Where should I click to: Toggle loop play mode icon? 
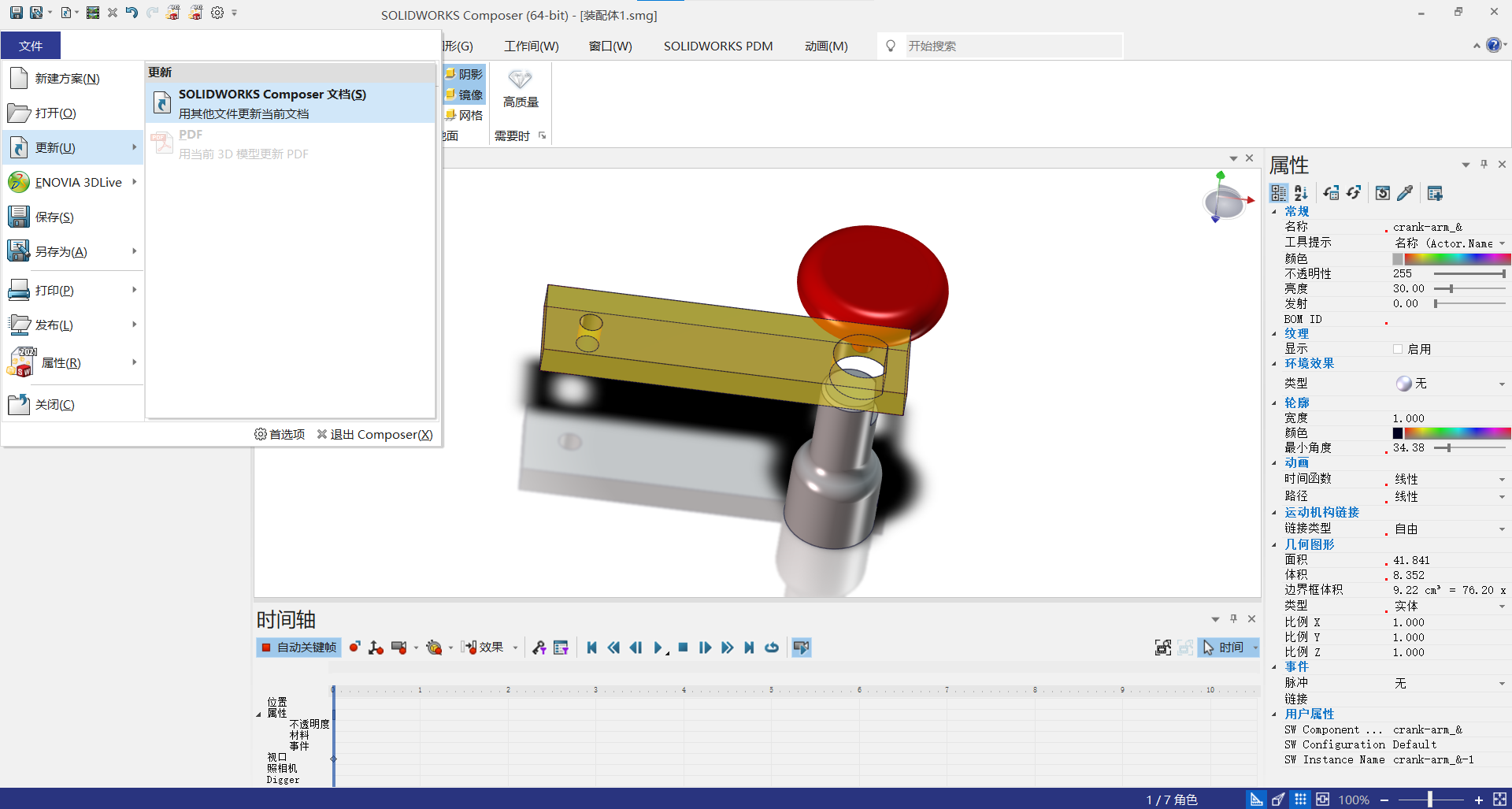coord(772,648)
